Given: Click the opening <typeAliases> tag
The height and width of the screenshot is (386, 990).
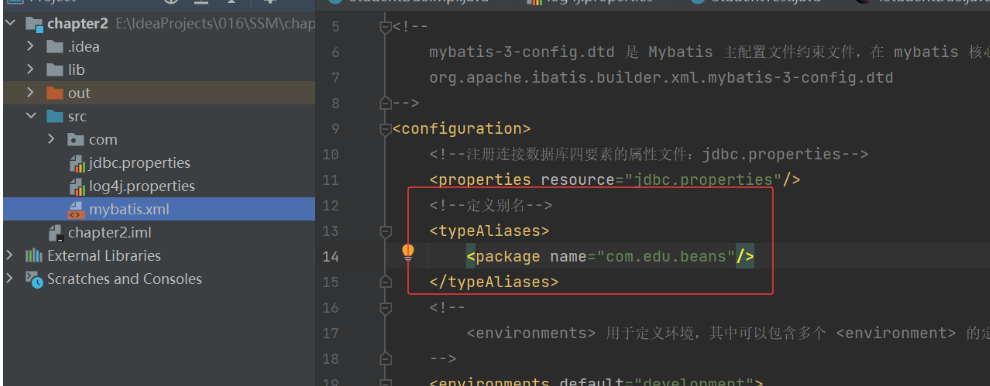Looking at the screenshot, I should click(489, 231).
